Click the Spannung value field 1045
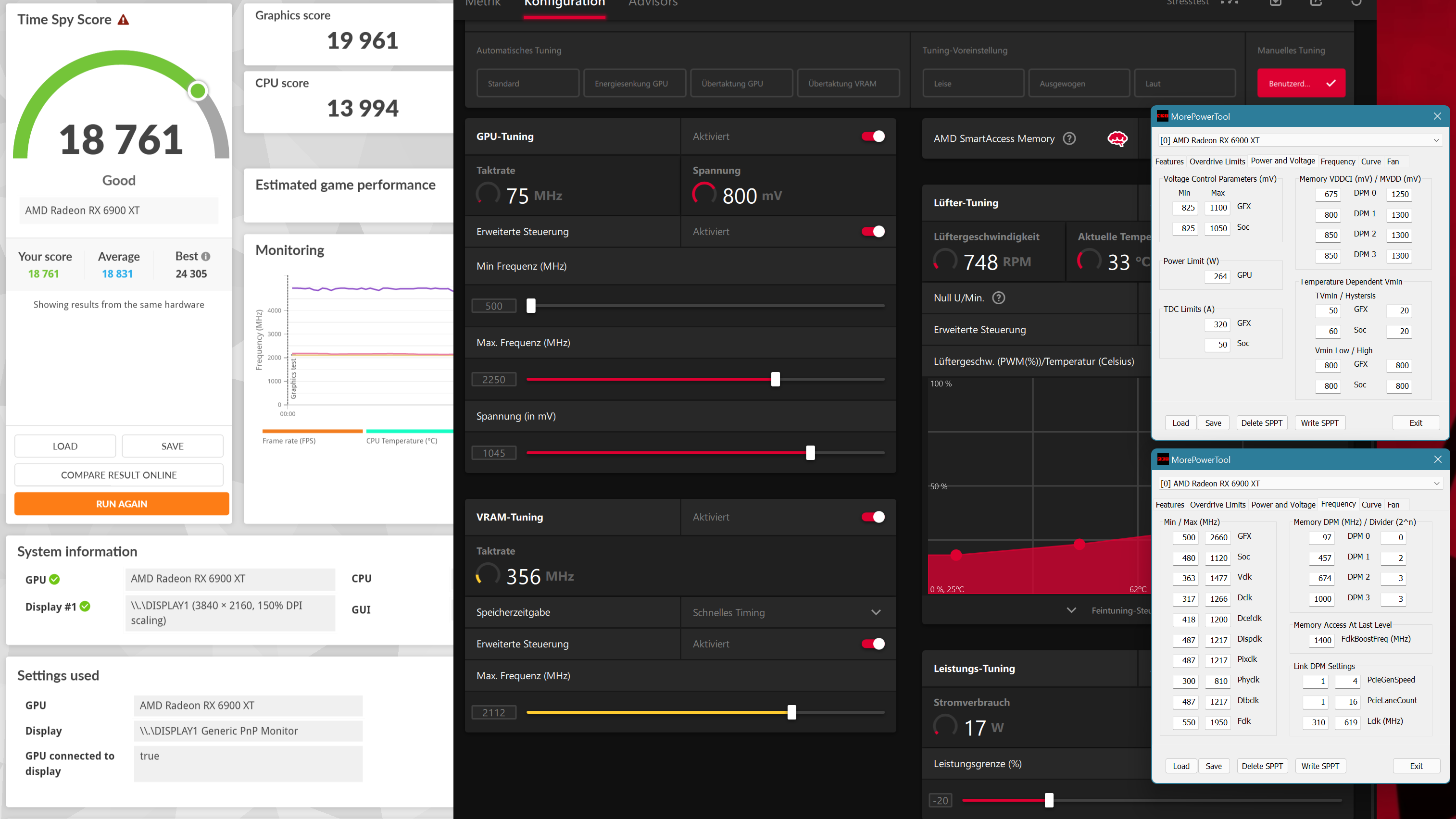The image size is (1456, 819). [x=494, y=452]
